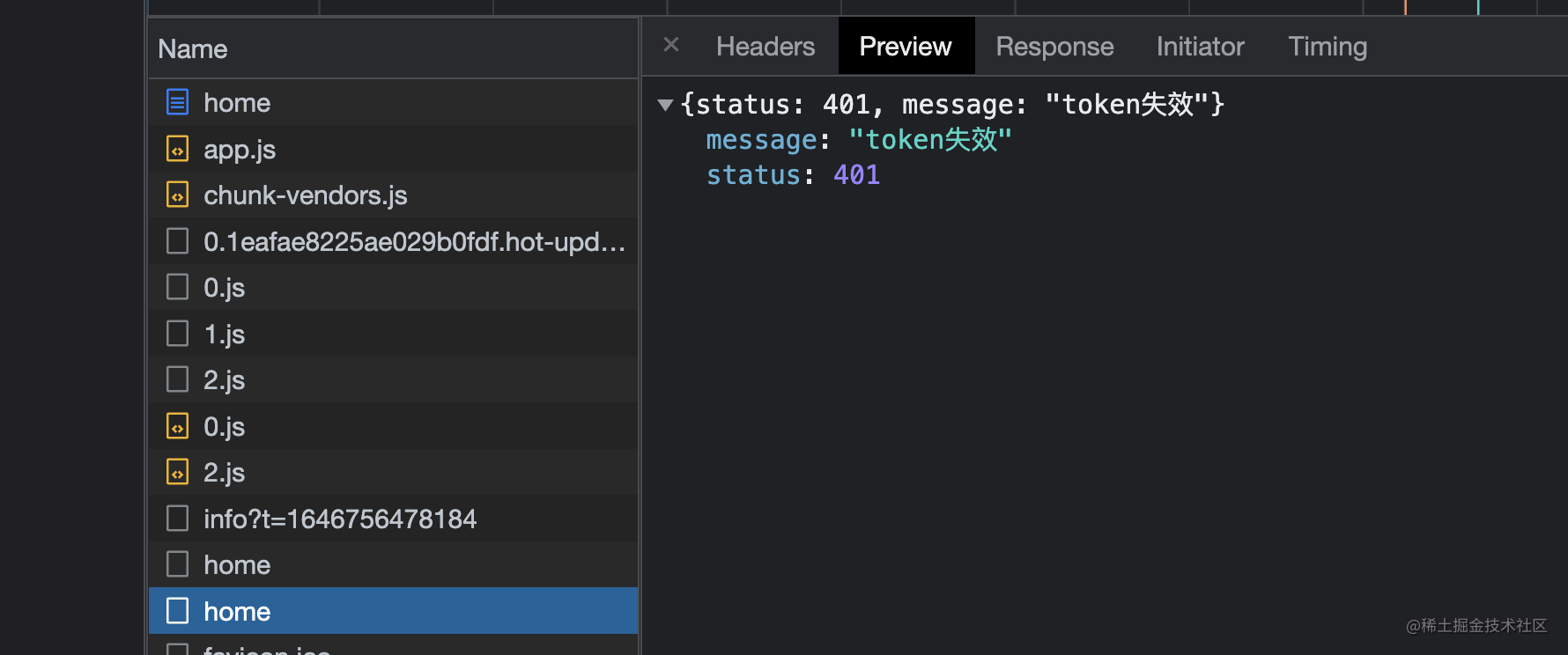
Task: Click the status 401 value in preview
Action: 856,175
